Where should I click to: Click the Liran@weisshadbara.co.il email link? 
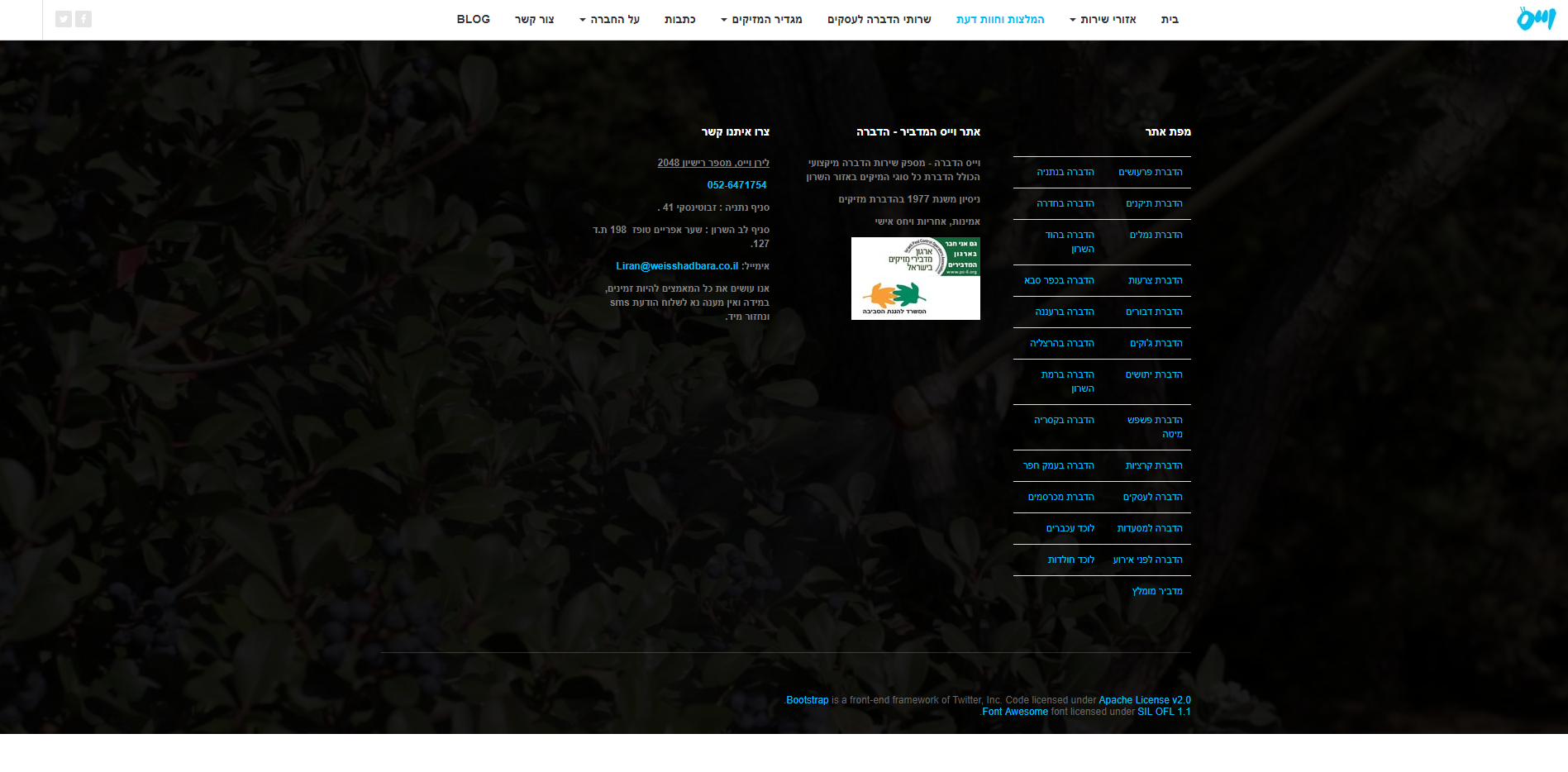click(x=677, y=266)
